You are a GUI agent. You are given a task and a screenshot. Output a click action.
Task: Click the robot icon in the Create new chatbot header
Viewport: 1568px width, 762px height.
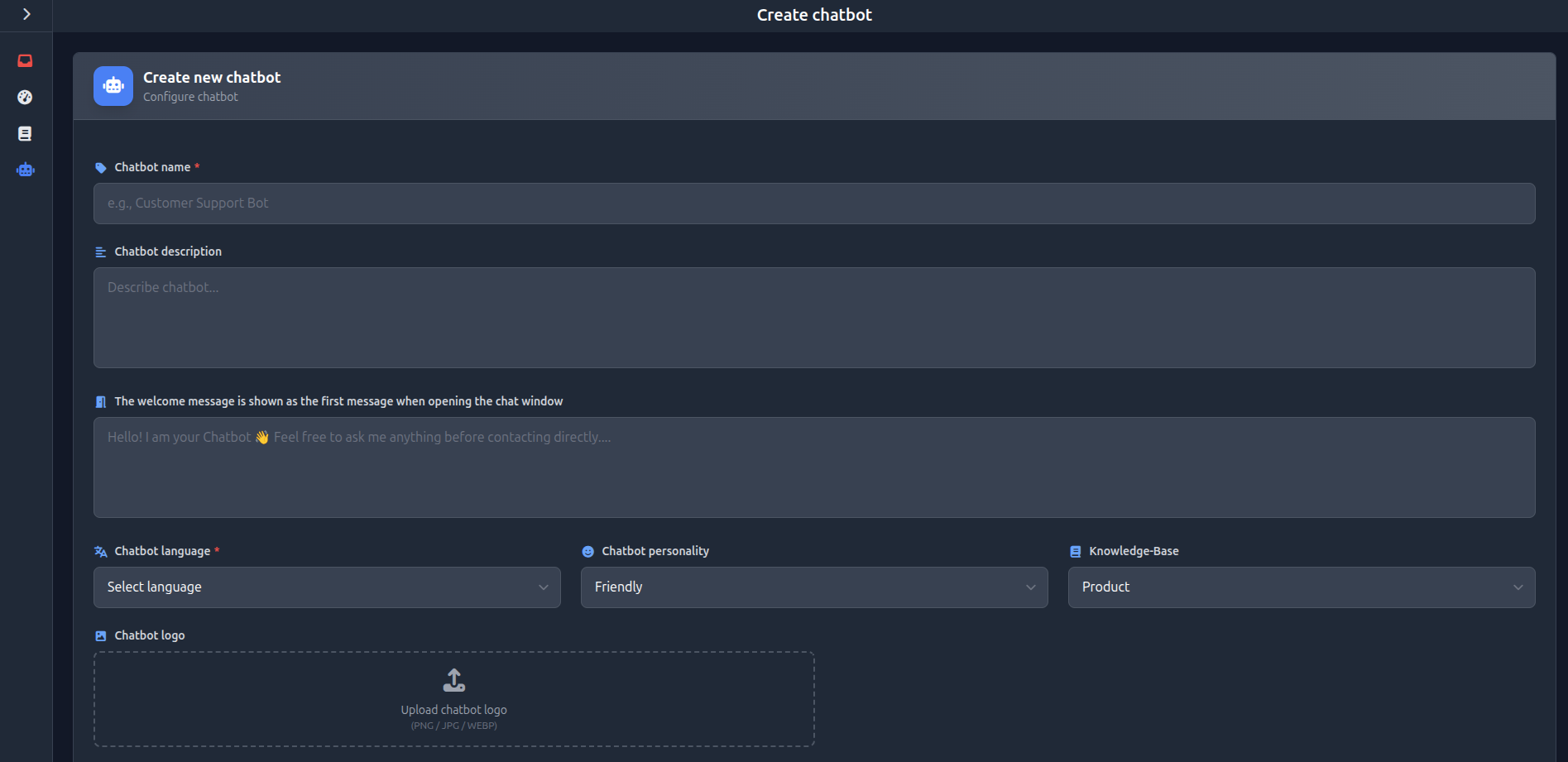pos(113,85)
